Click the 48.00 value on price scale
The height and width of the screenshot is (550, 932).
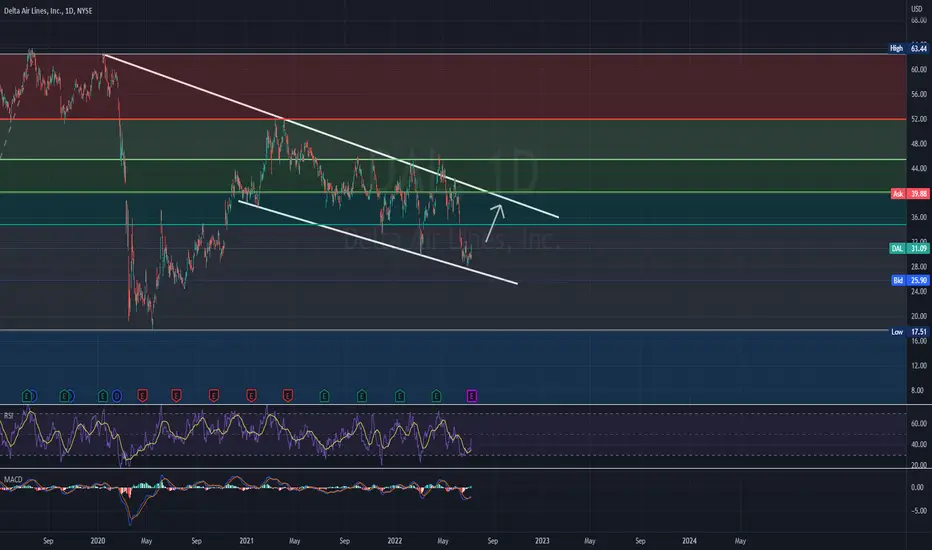[x=919, y=143]
